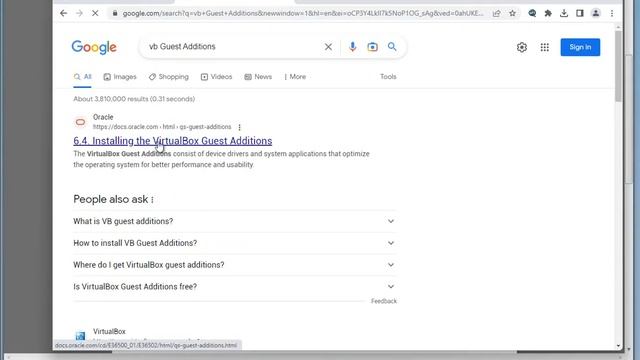Switch to the Videos tab

click(216, 77)
